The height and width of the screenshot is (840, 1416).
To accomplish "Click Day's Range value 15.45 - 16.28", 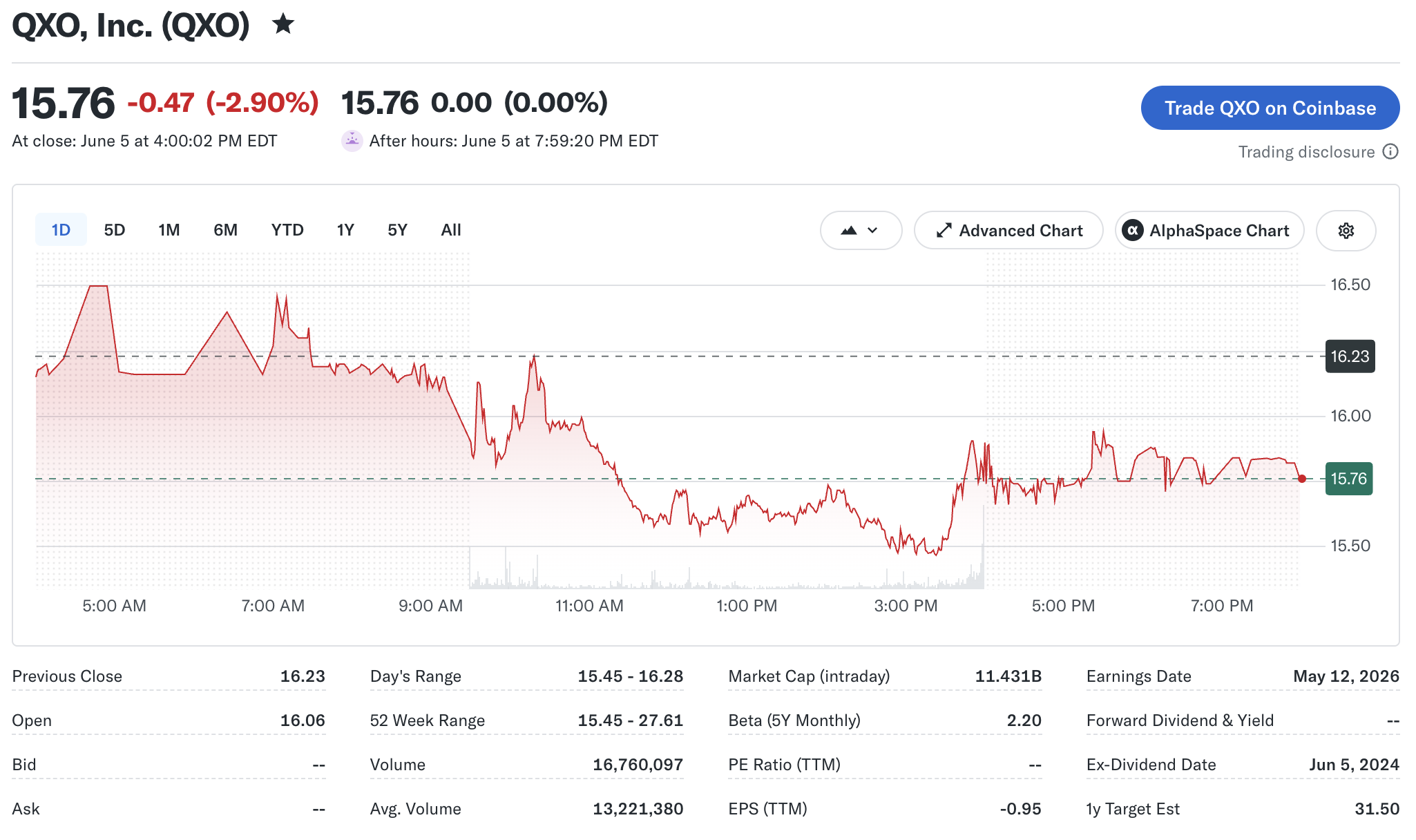I will coord(631,676).
